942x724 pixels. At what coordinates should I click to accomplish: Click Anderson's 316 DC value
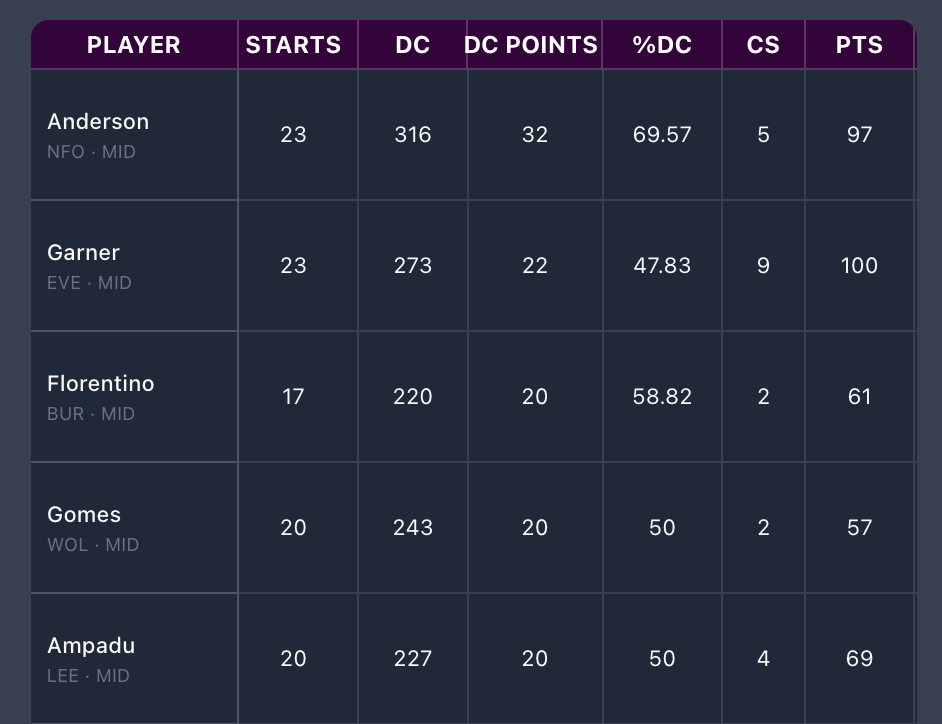pos(412,134)
